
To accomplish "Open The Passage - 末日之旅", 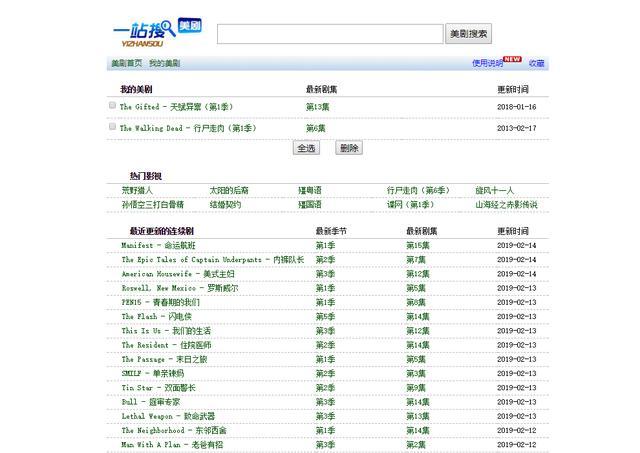I will tap(164, 360).
